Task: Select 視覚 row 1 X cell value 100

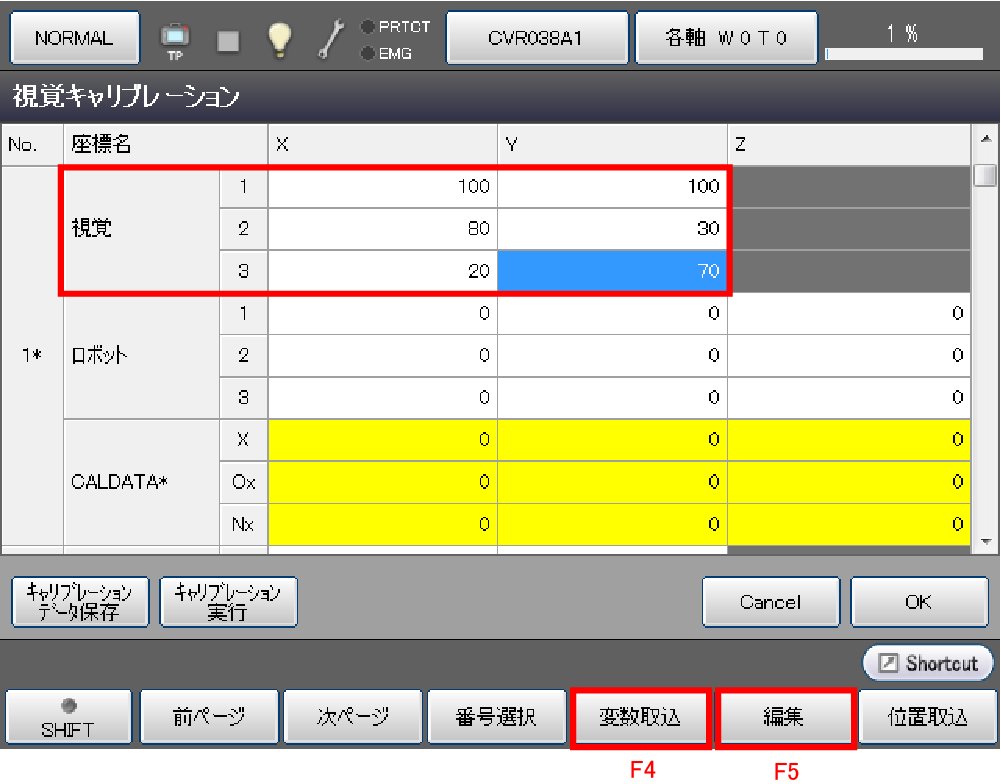Action: click(x=383, y=187)
